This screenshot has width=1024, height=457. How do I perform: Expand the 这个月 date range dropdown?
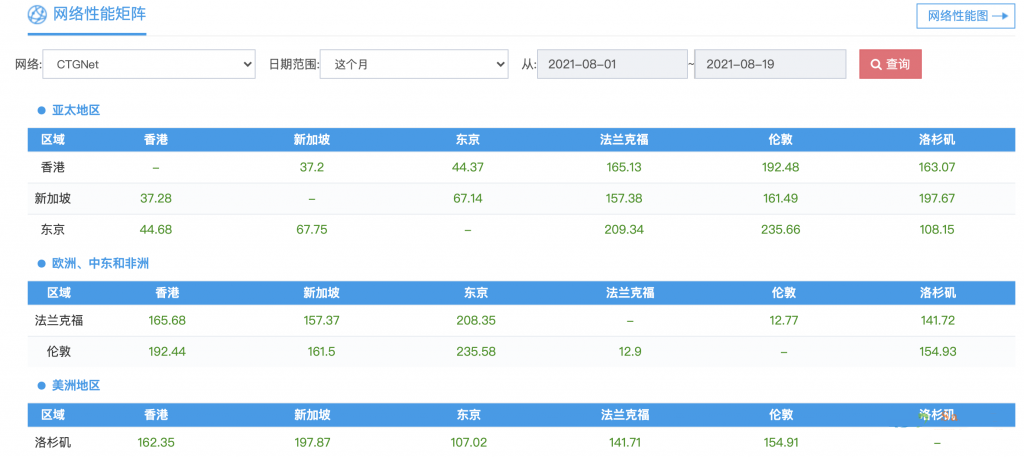pos(417,65)
